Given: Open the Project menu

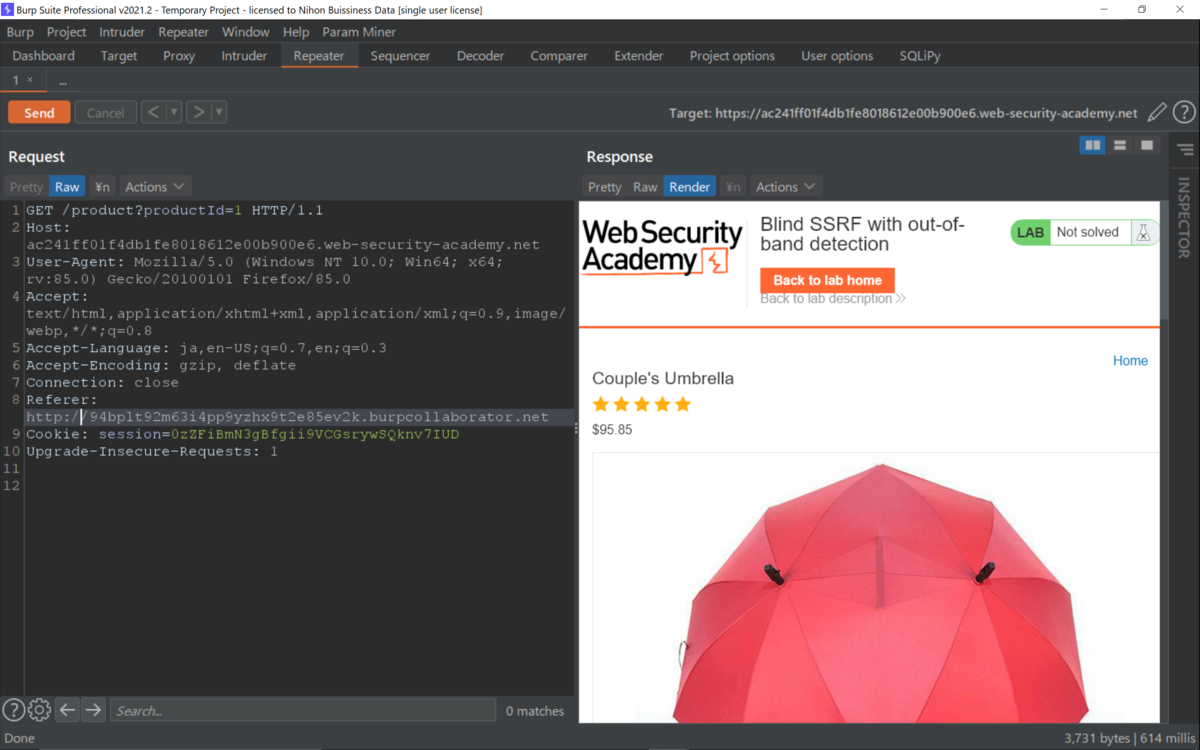Looking at the screenshot, I should [66, 32].
